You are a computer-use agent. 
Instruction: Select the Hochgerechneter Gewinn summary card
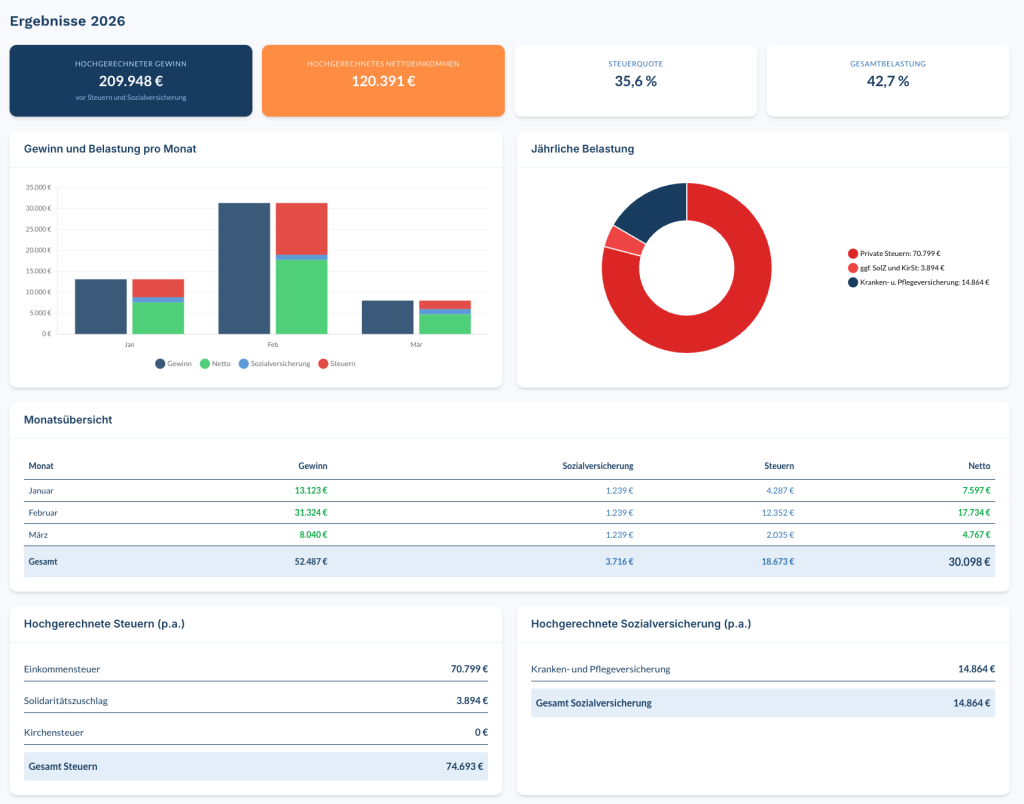[131, 80]
